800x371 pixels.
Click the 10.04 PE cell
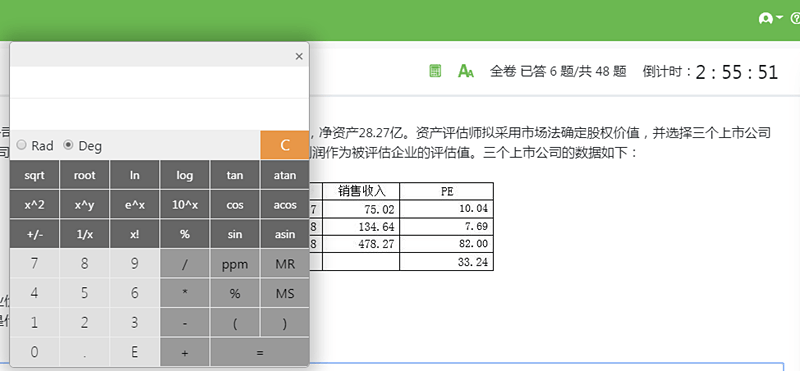coord(447,209)
